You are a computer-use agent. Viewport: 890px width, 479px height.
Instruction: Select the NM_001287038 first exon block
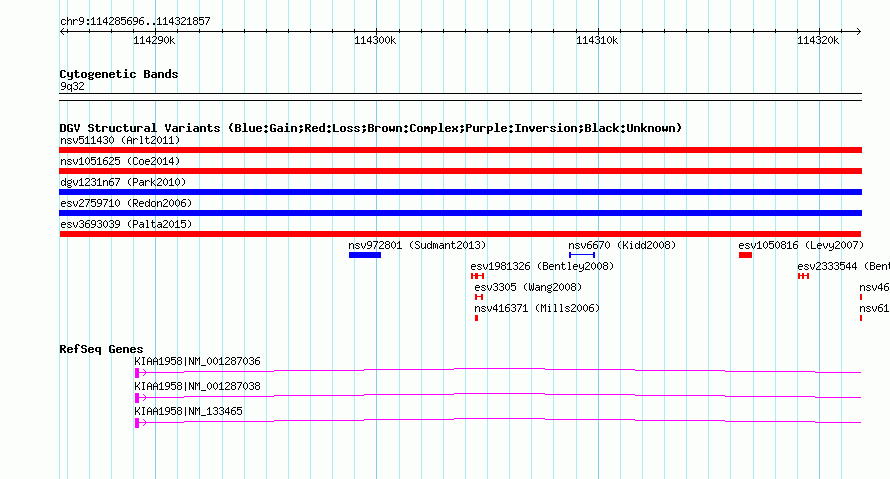(x=137, y=398)
